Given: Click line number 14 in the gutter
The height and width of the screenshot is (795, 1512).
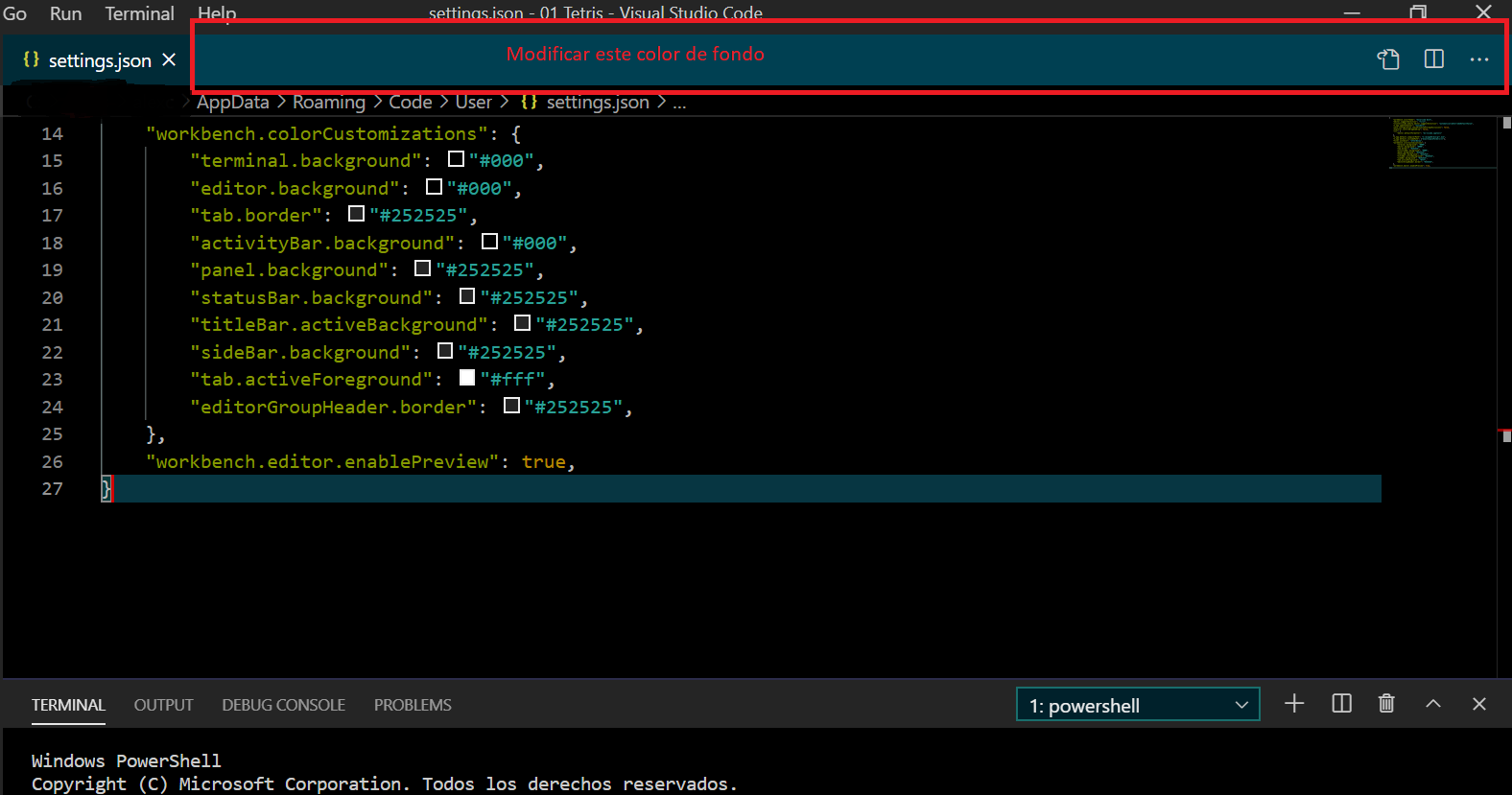Looking at the screenshot, I should (x=52, y=134).
